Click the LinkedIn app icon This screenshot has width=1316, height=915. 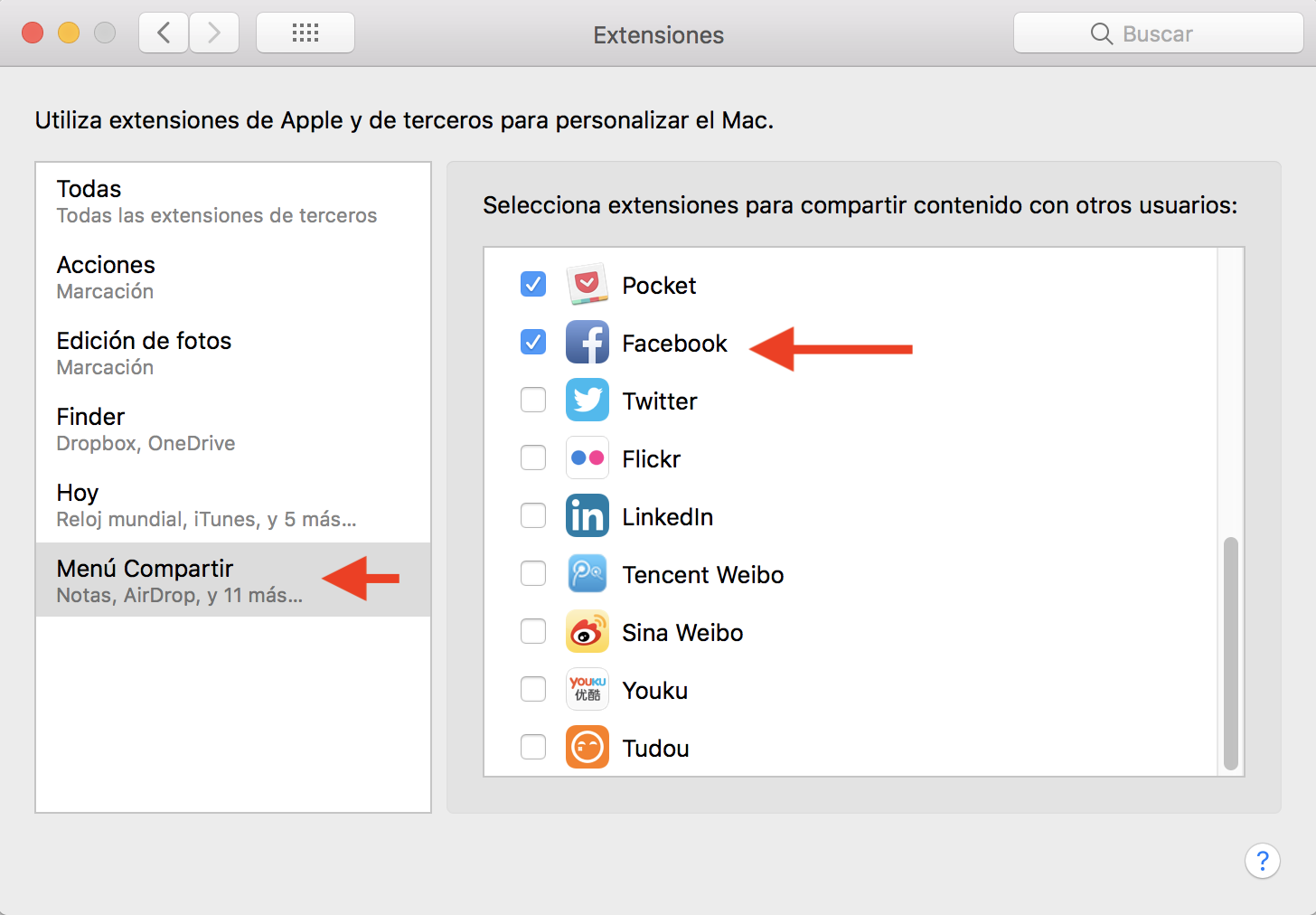click(587, 516)
